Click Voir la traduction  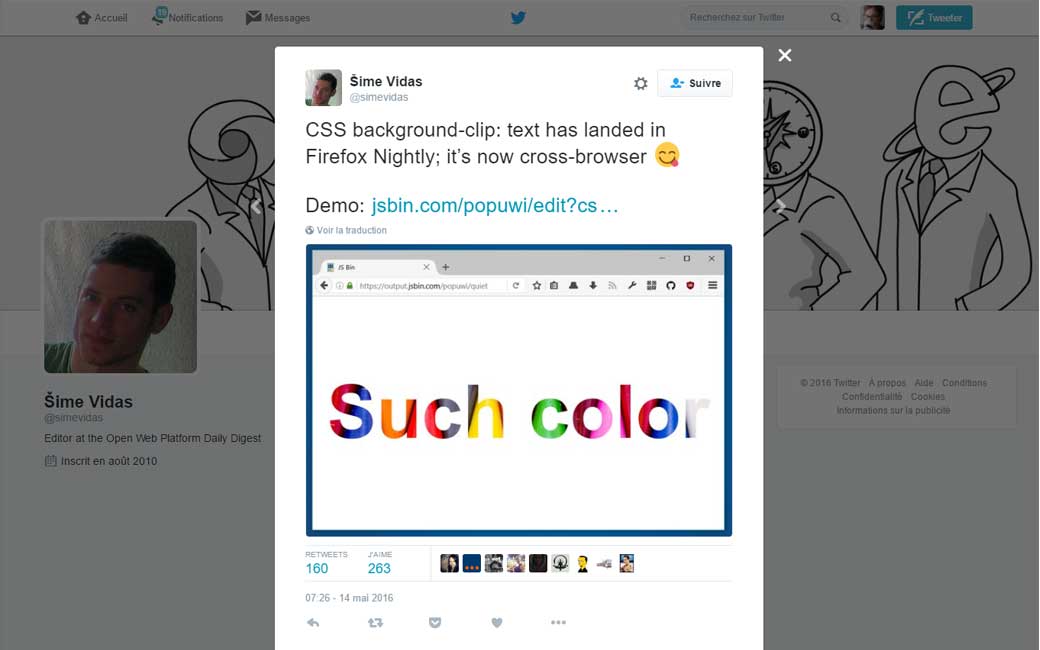pyautogui.click(x=351, y=230)
